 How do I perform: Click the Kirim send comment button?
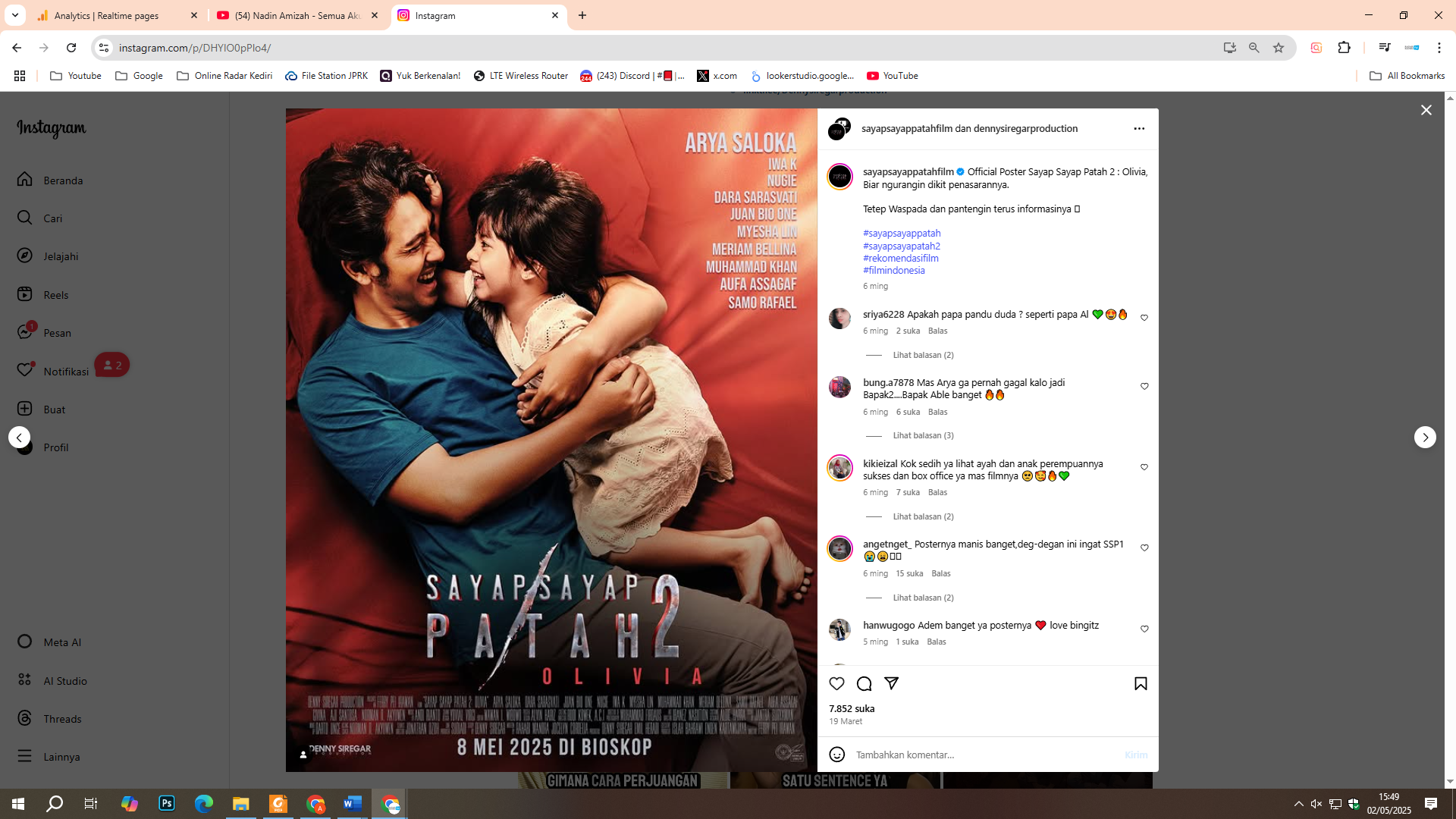click(x=1136, y=755)
